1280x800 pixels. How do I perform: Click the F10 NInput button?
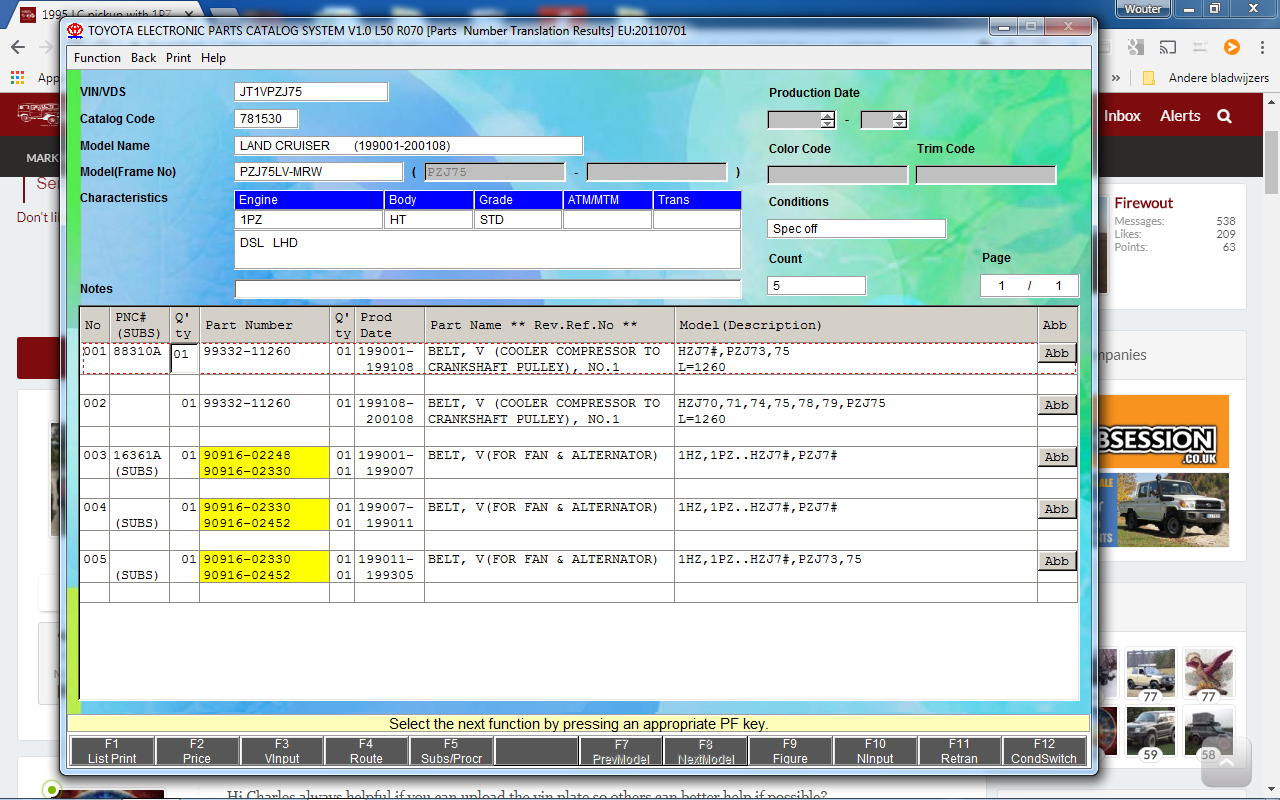875,751
